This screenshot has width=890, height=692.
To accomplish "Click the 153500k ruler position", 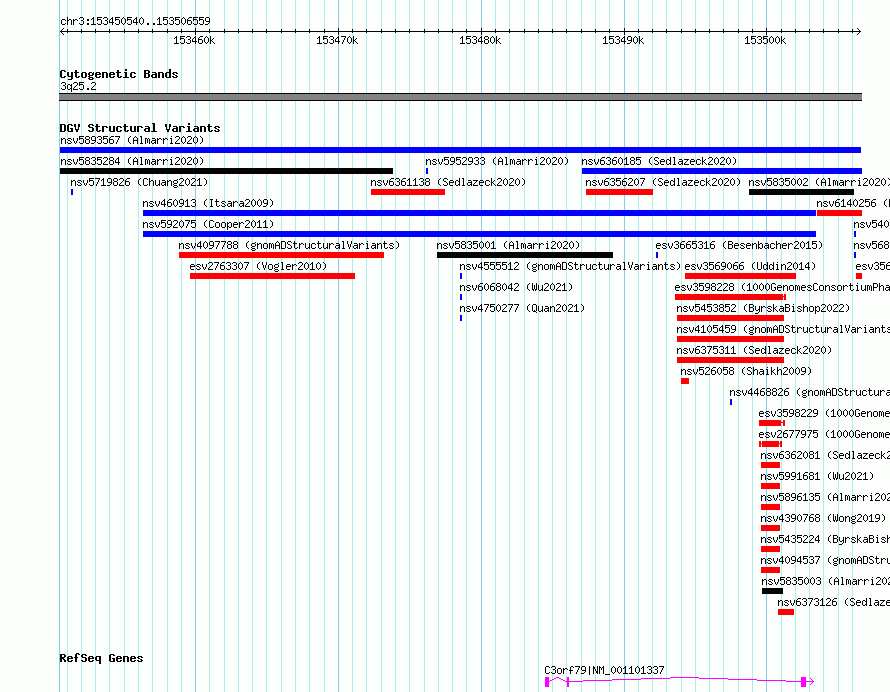I will click(x=765, y=40).
